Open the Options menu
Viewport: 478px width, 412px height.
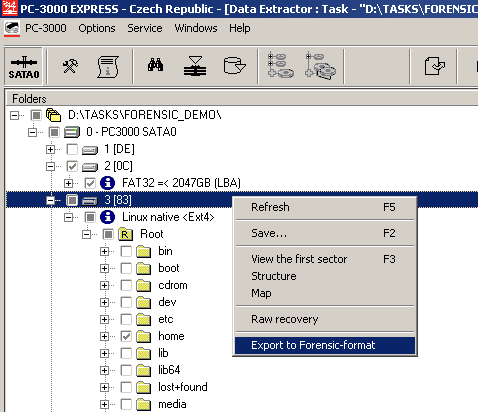click(x=97, y=28)
